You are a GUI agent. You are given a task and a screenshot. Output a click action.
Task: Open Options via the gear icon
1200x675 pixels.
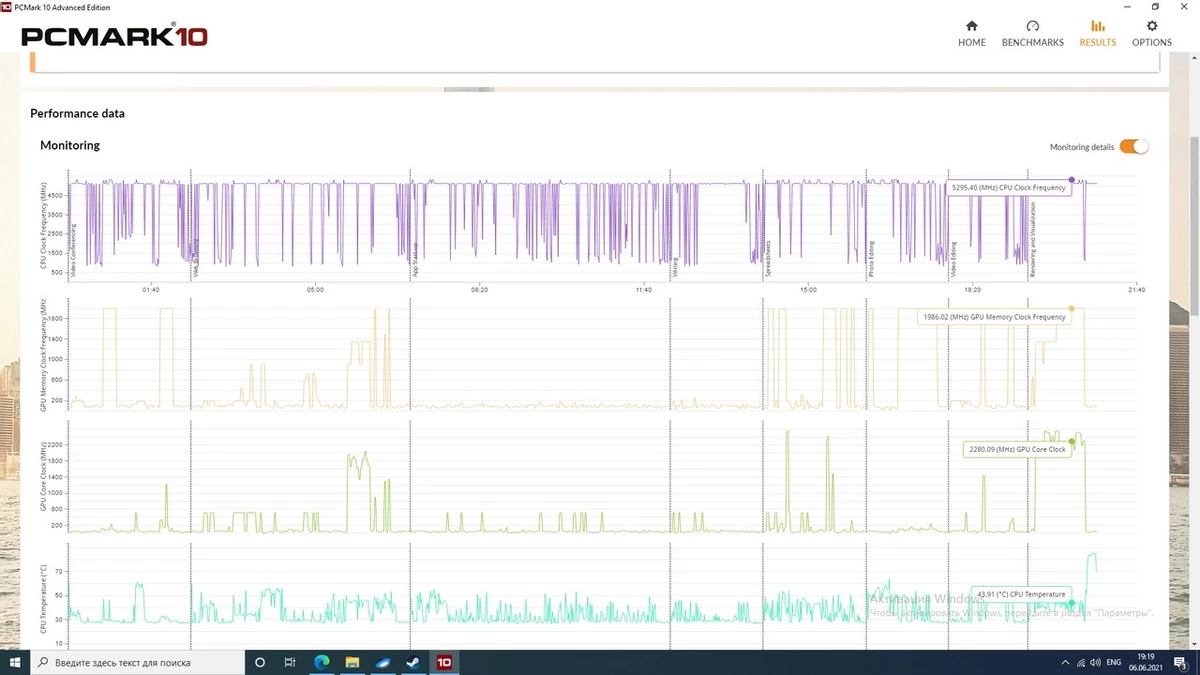pyautogui.click(x=1151, y=27)
